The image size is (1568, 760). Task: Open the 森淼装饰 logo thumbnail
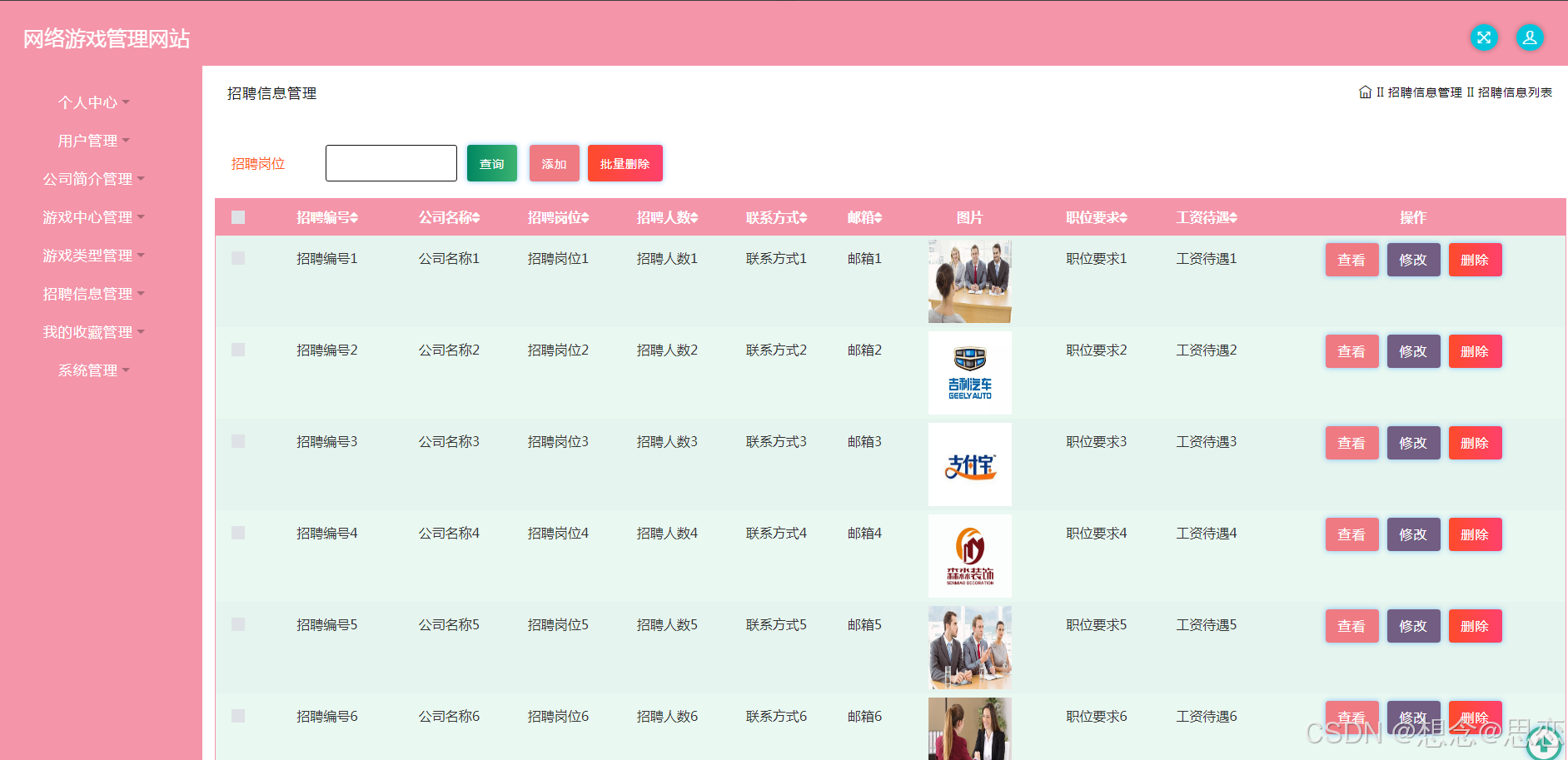(970, 556)
